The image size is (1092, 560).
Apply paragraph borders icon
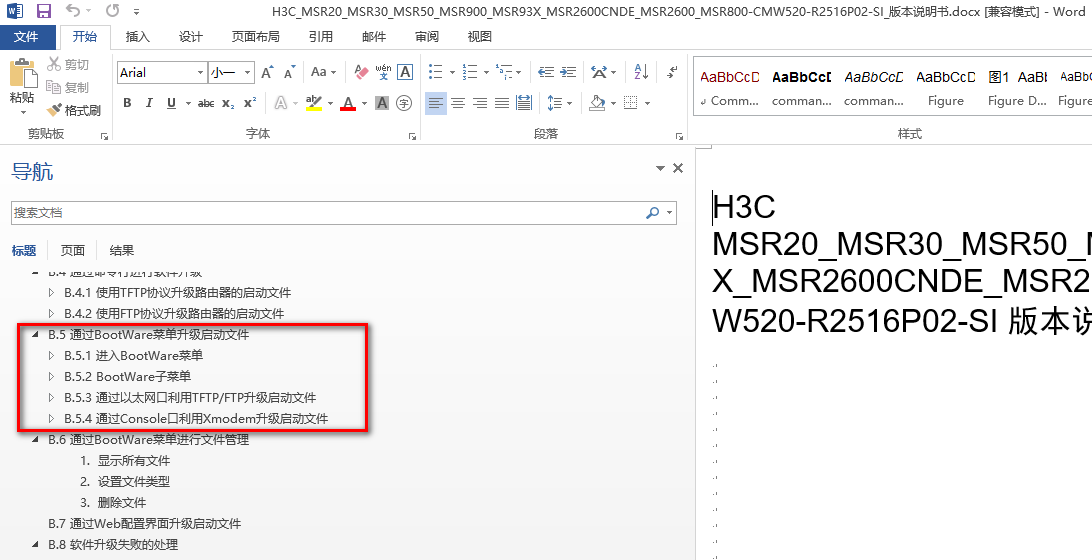[630, 103]
